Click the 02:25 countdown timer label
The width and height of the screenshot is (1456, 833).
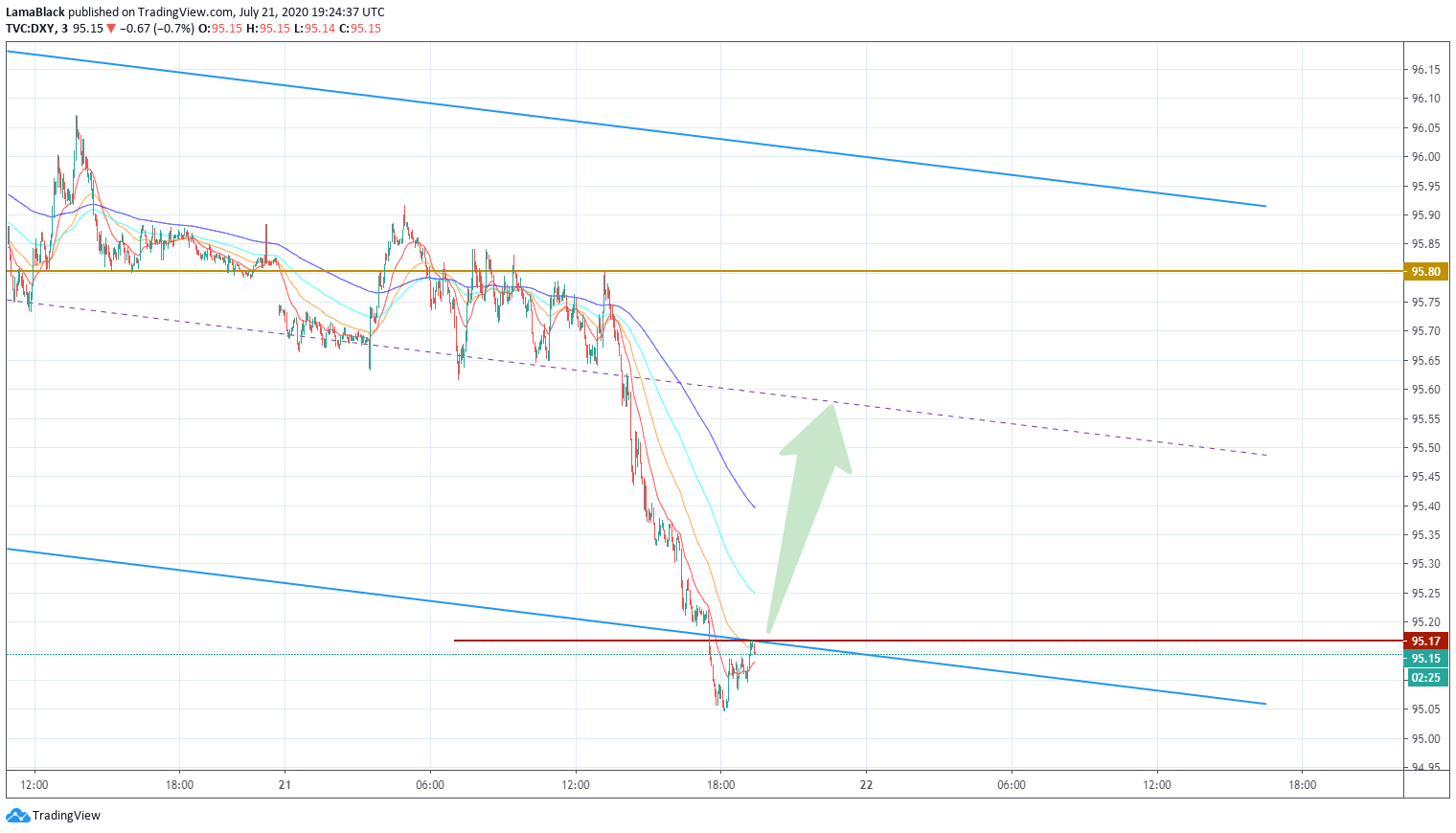[x=1426, y=677]
